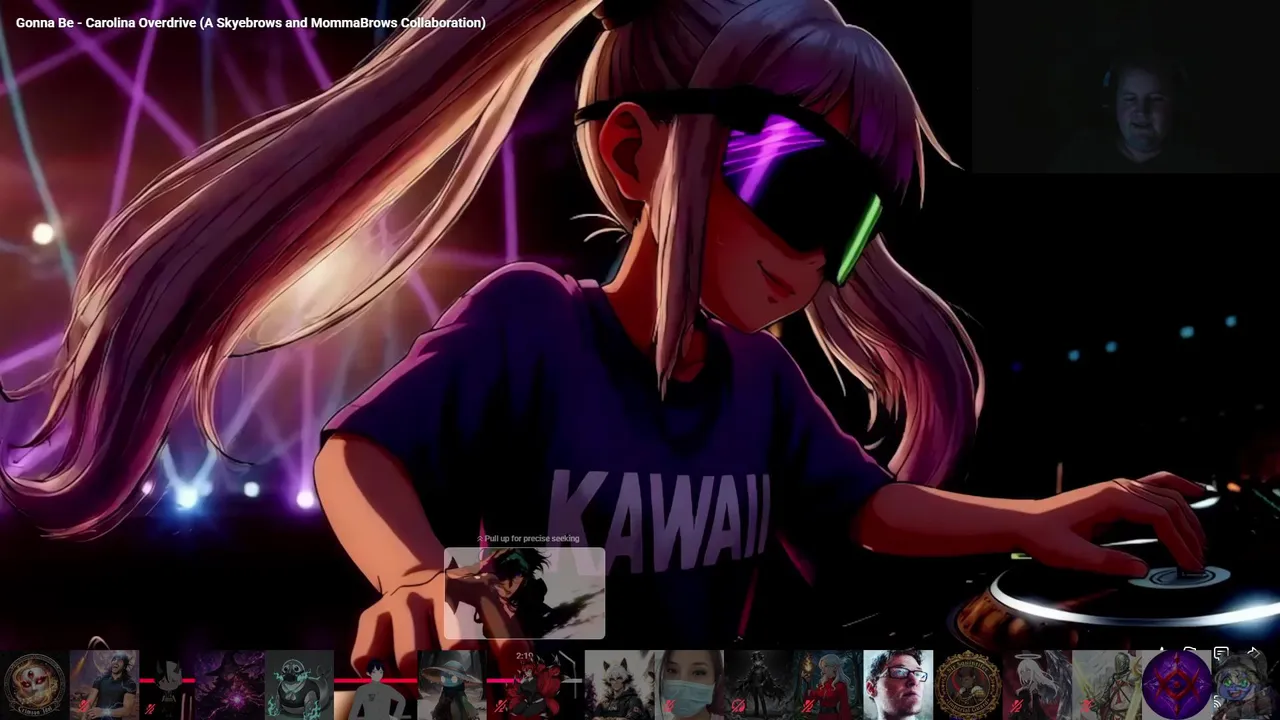The height and width of the screenshot is (720, 1280).
Task: Select the seal with teal flames avatar
Action: click(x=299, y=686)
